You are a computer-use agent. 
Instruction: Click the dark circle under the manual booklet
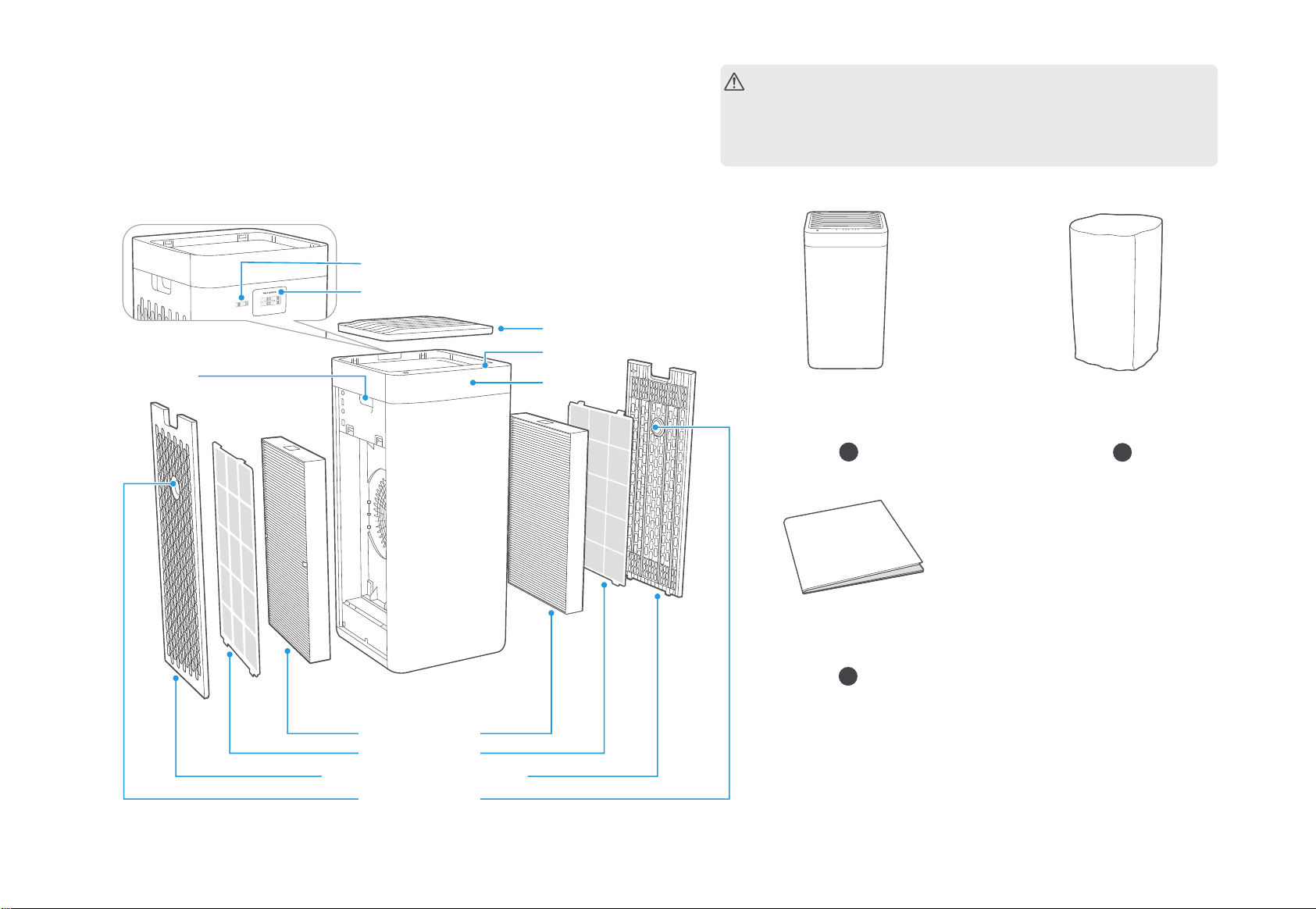(848, 676)
